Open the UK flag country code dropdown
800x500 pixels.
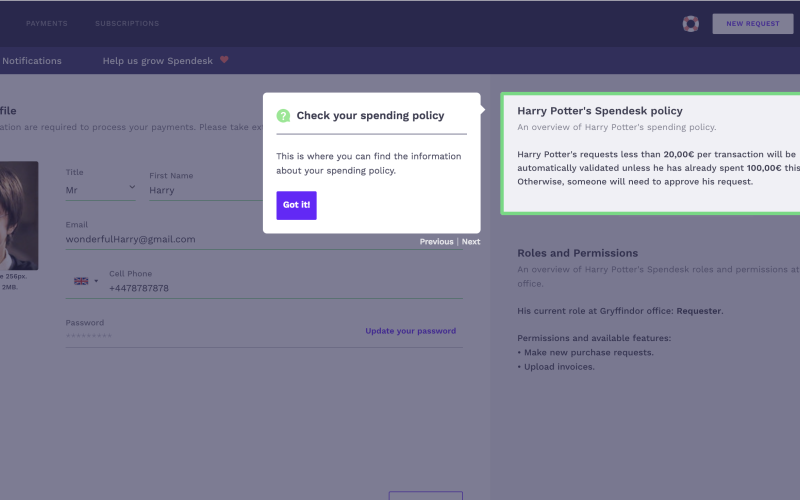tap(86, 281)
